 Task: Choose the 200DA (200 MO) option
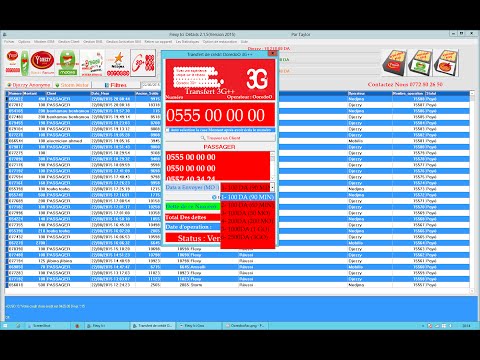(247, 221)
